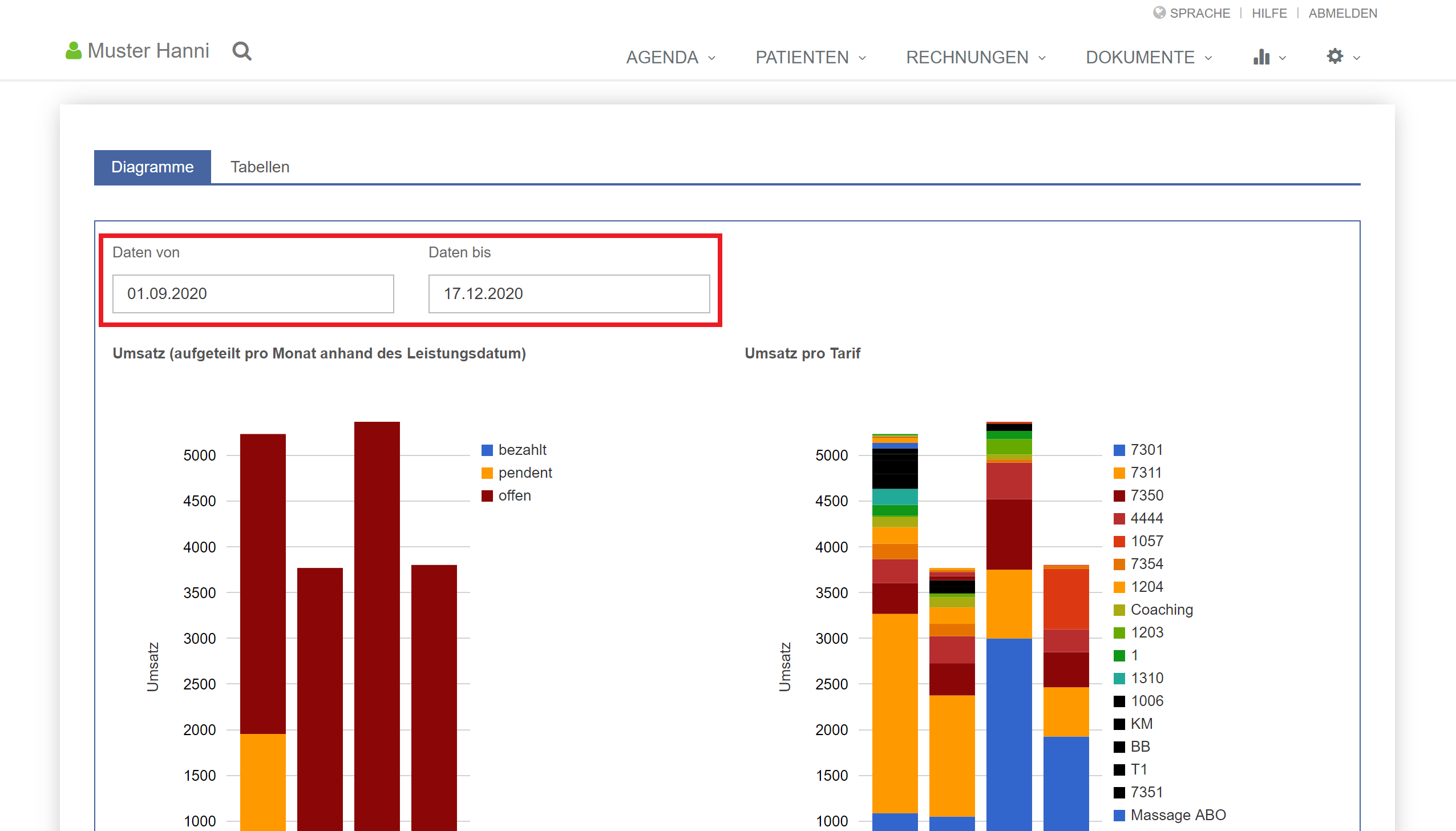
Task: Click the Muster Hanni user name
Action: click(148, 51)
